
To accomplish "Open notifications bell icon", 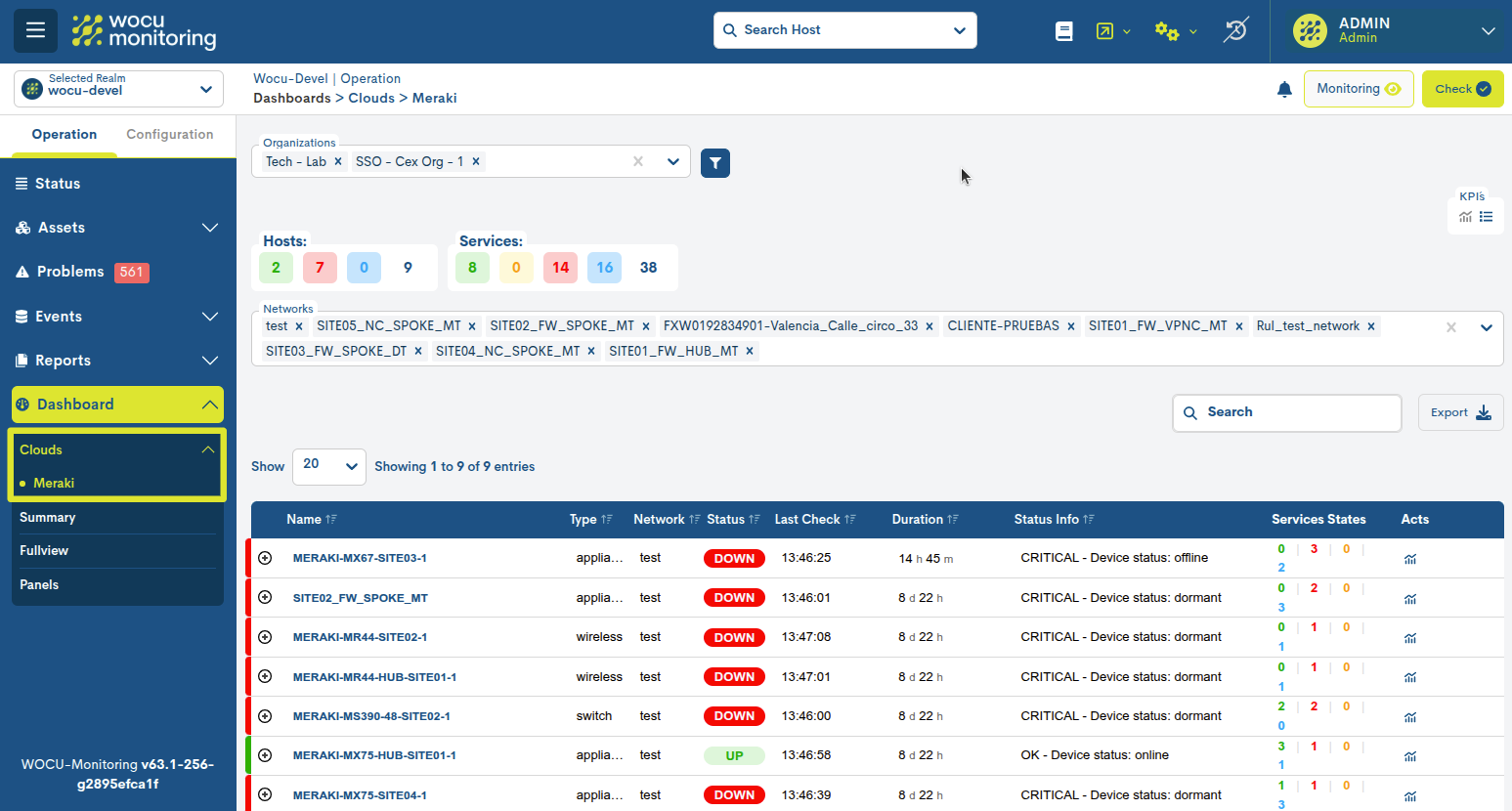I will (x=1284, y=89).
